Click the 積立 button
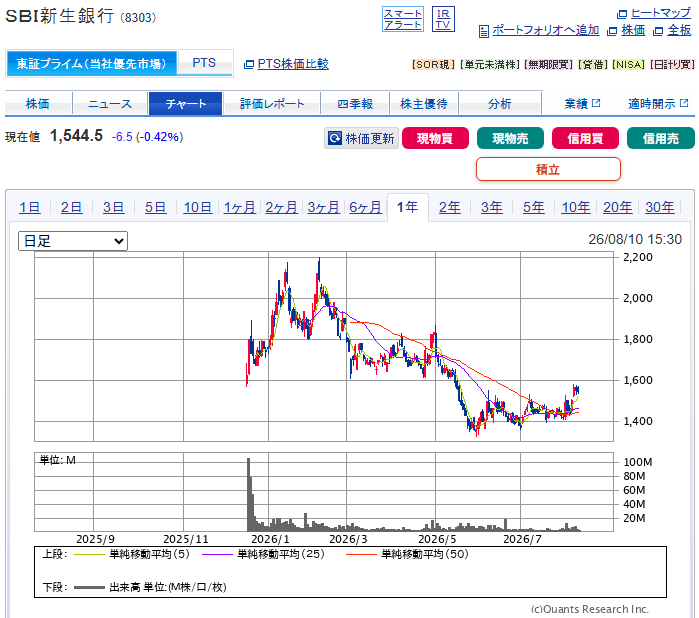Image resolution: width=699 pixels, height=618 pixels. point(548,169)
